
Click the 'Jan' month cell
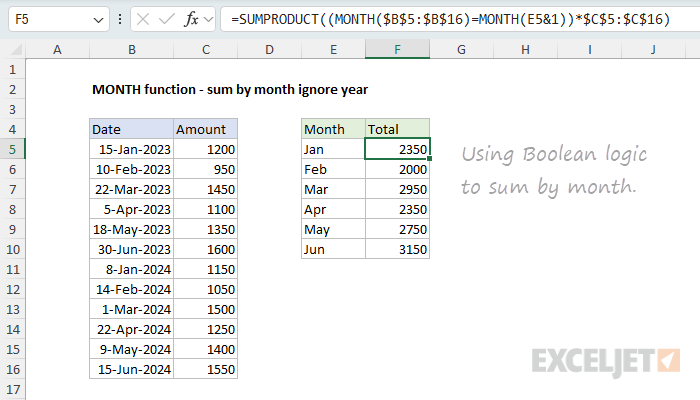tap(333, 149)
